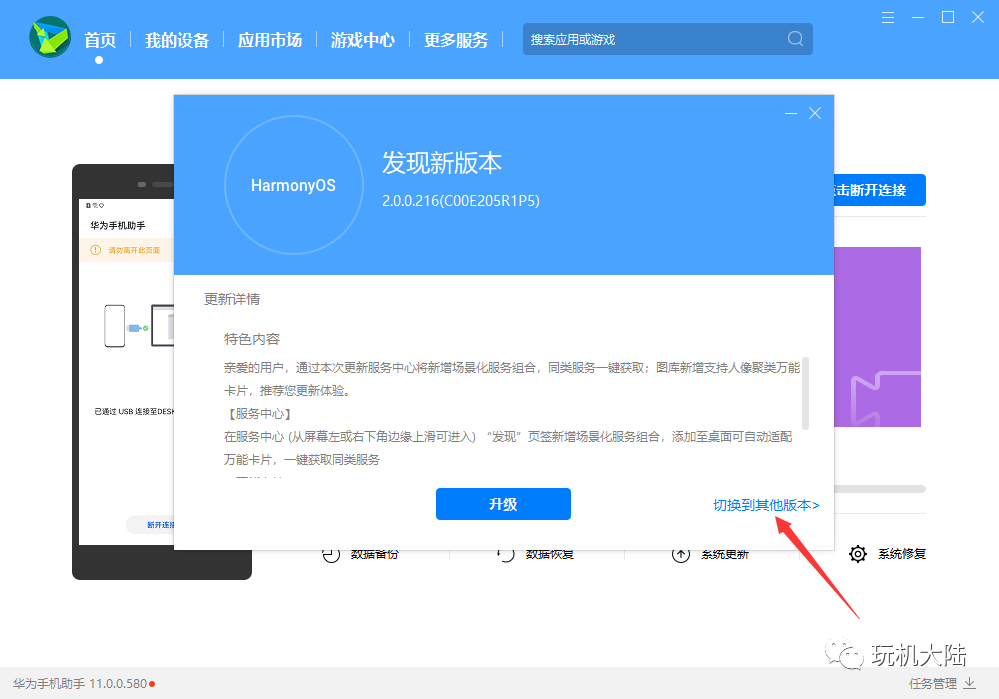Image resolution: width=999 pixels, height=699 pixels.
Task: Switch to the 我的设备 tab
Action: click(176, 40)
